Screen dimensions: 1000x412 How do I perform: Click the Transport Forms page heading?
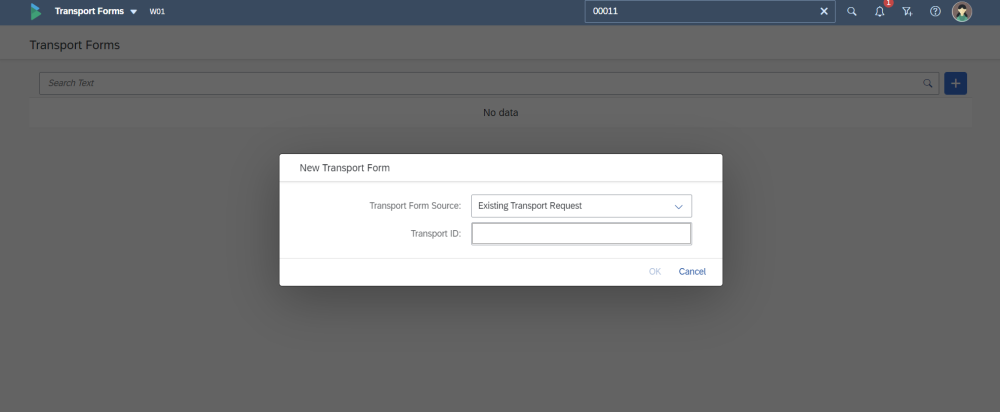coord(75,46)
